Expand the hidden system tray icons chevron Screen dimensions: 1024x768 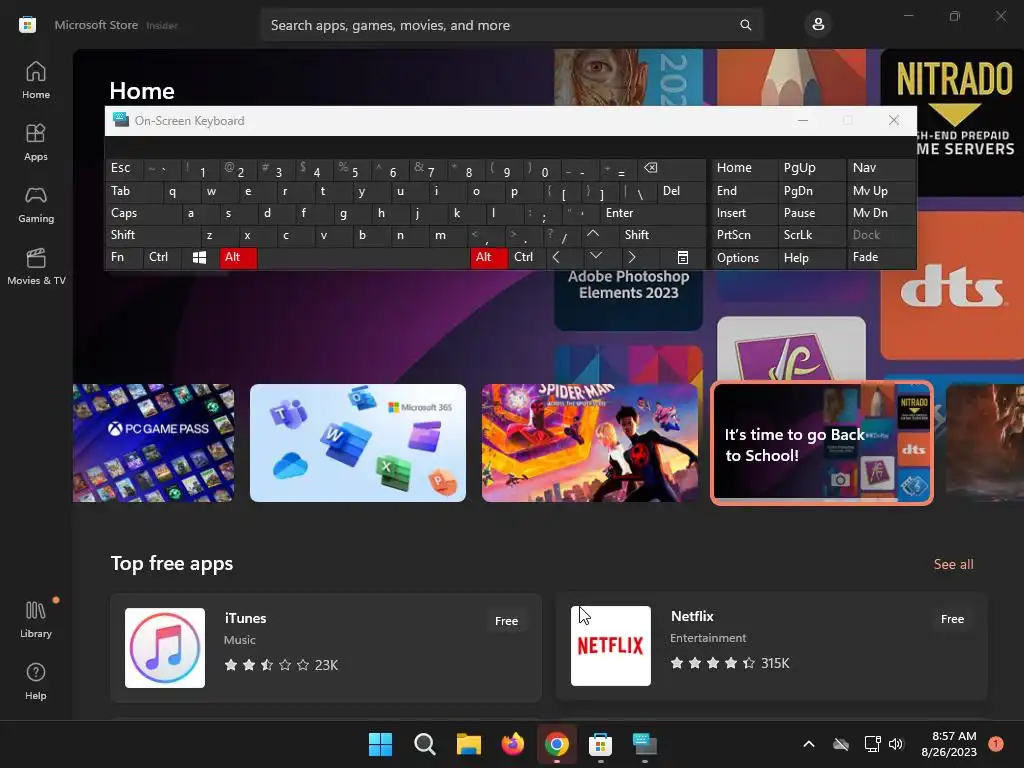(808, 744)
